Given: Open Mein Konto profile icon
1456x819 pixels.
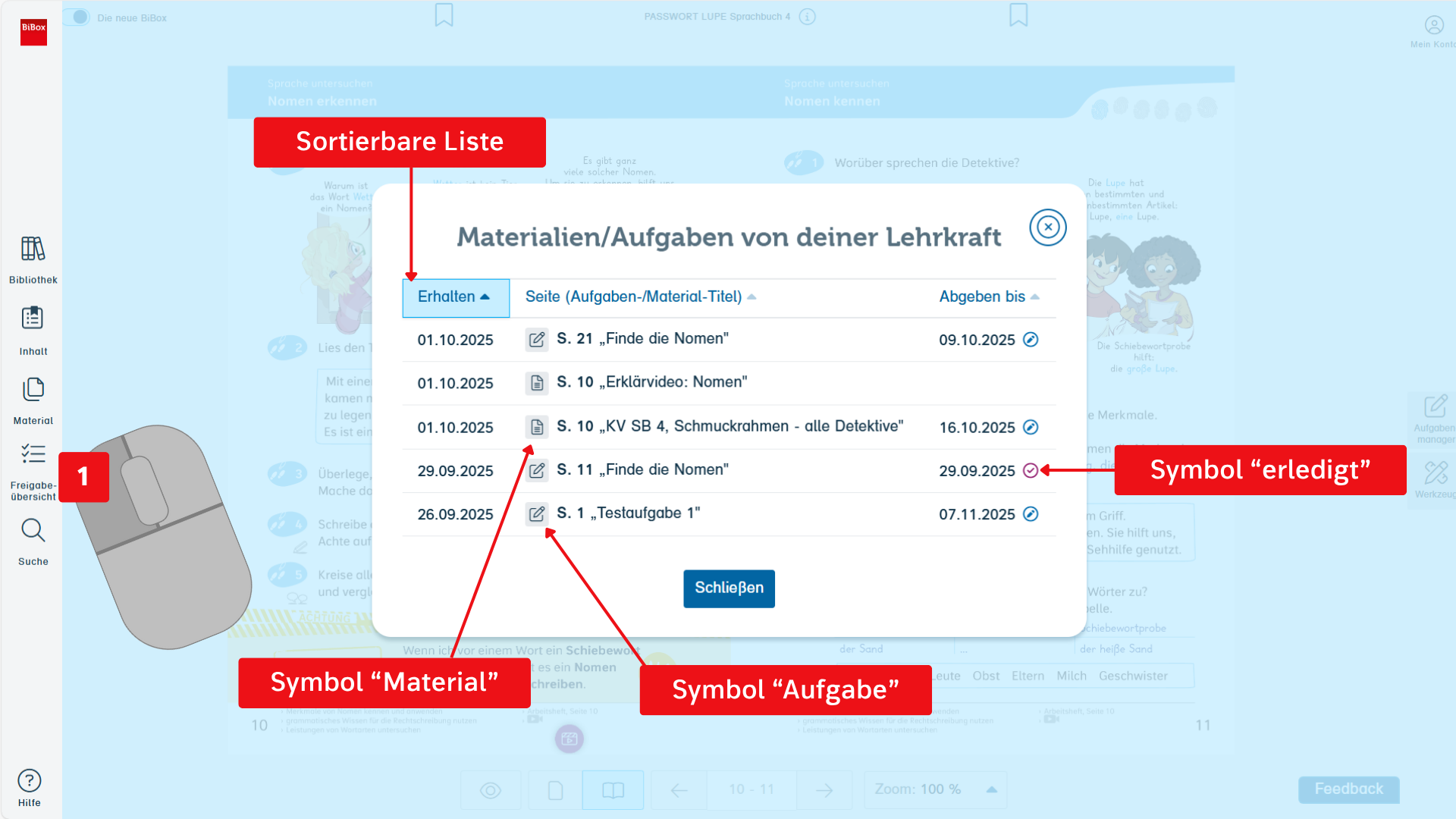Looking at the screenshot, I should pos(1433,25).
